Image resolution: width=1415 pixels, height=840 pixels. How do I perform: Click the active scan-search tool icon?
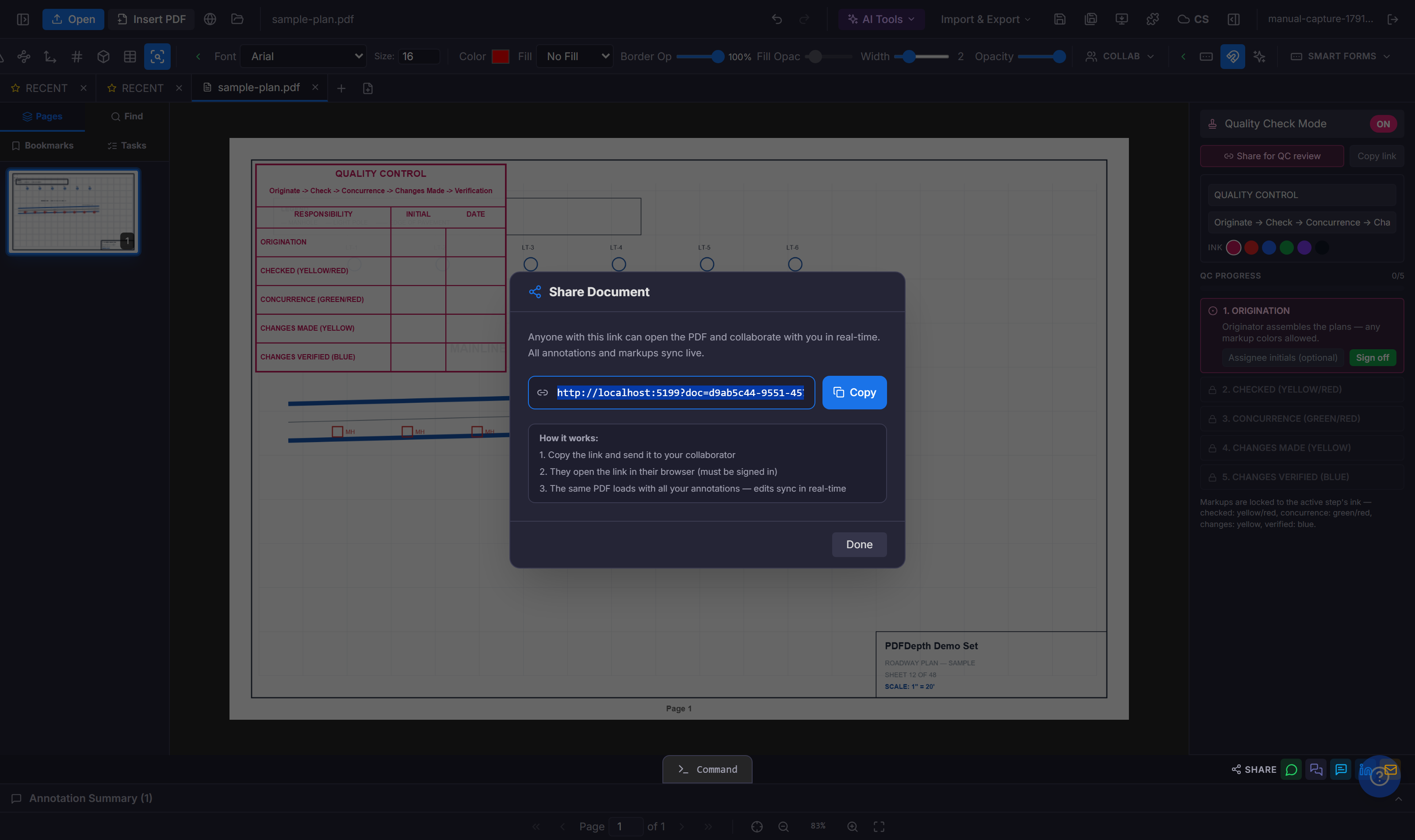click(157, 57)
